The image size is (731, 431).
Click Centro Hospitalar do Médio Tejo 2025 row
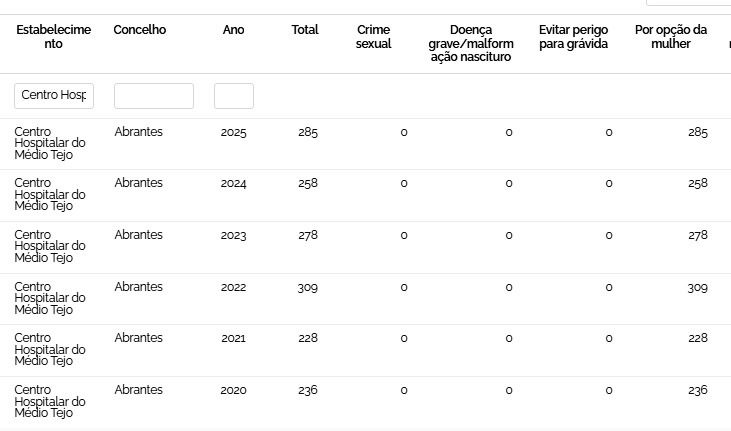(50, 143)
